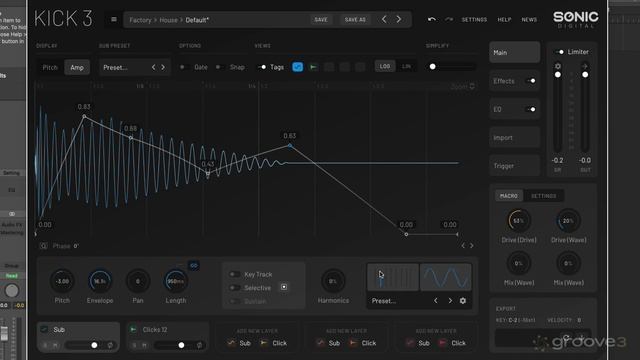Image resolution: width=640 pixels, height=360 pixels.
Task: Select the macro SETTINGS tab
Action: click(543, 196)
